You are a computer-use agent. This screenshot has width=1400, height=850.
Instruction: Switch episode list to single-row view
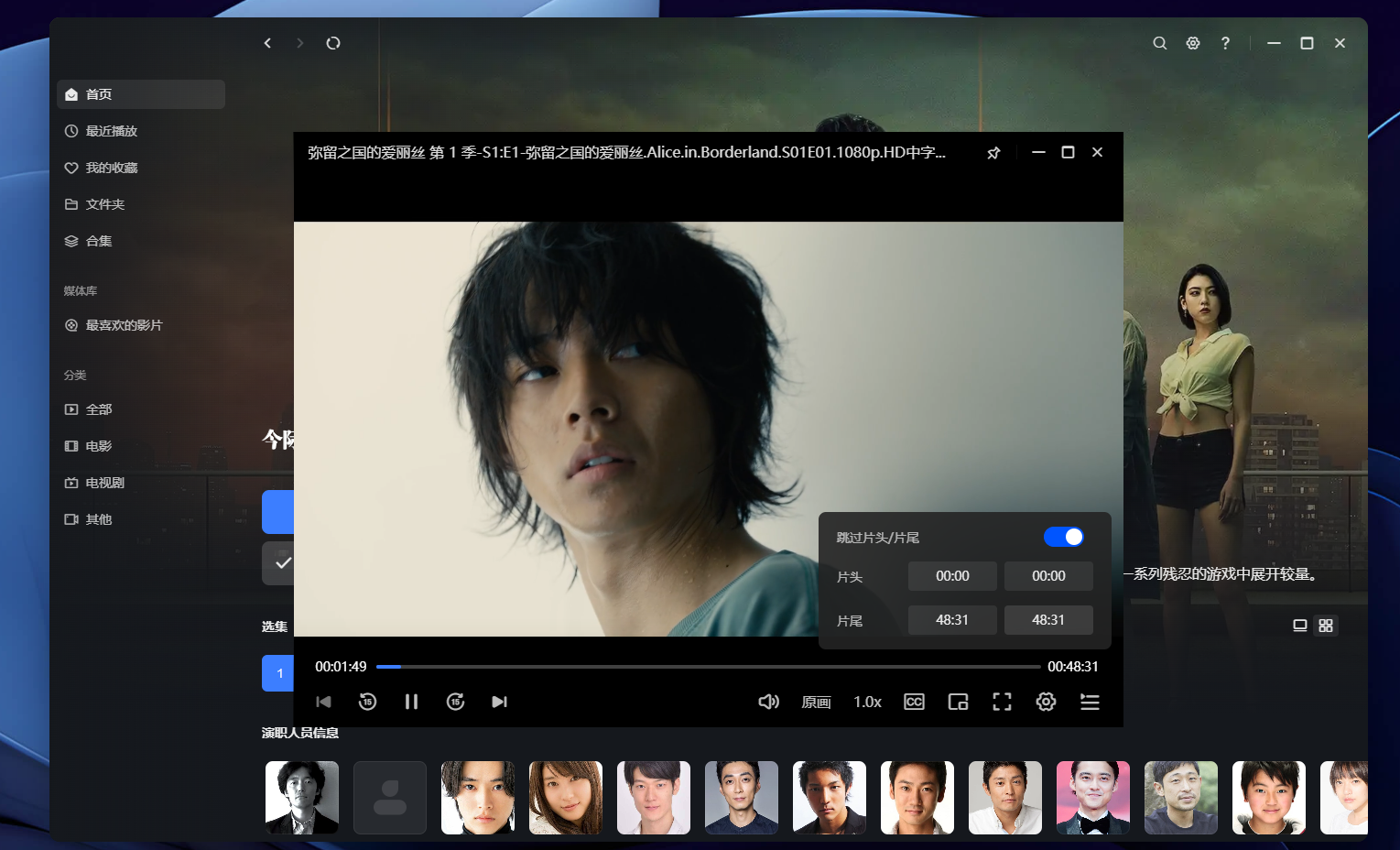[x=1299, y=626]
